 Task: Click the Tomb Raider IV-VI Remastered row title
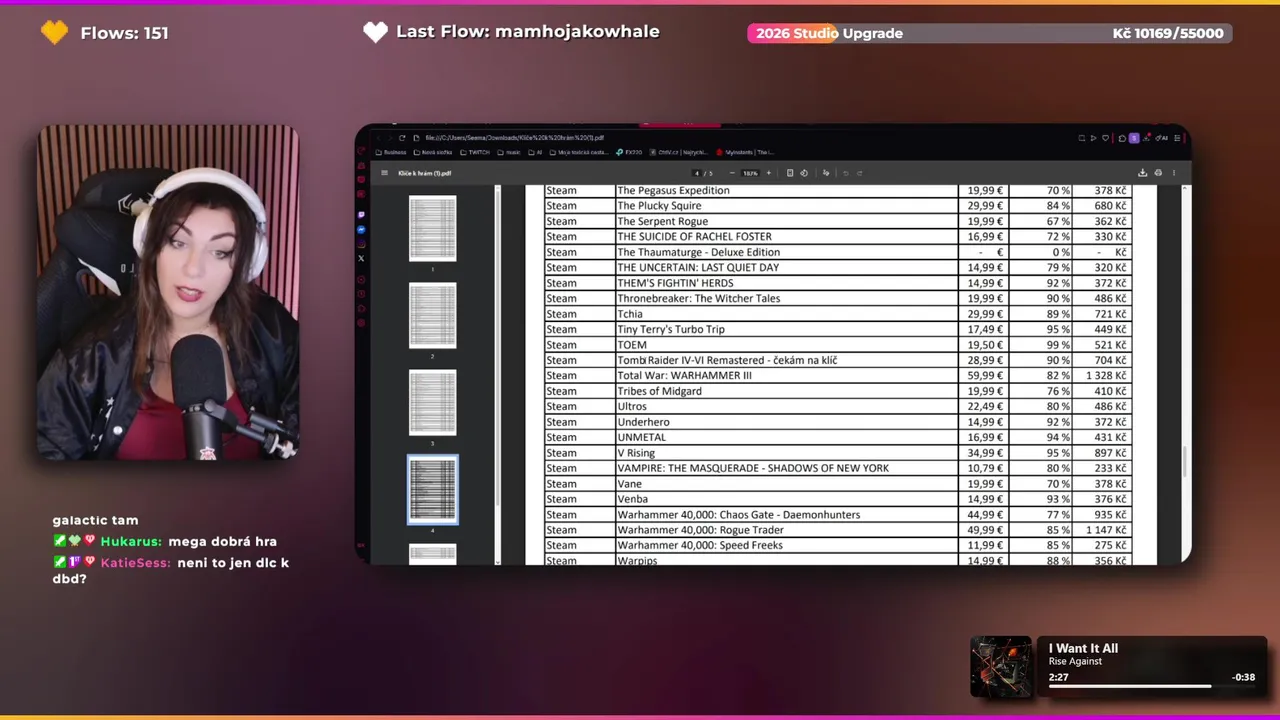726,360
